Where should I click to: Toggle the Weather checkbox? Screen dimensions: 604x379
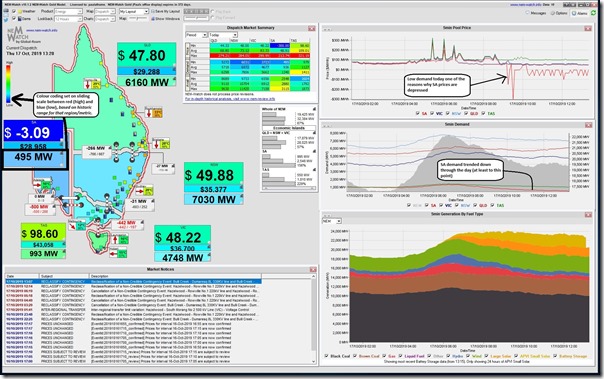[x=14, y=12]
